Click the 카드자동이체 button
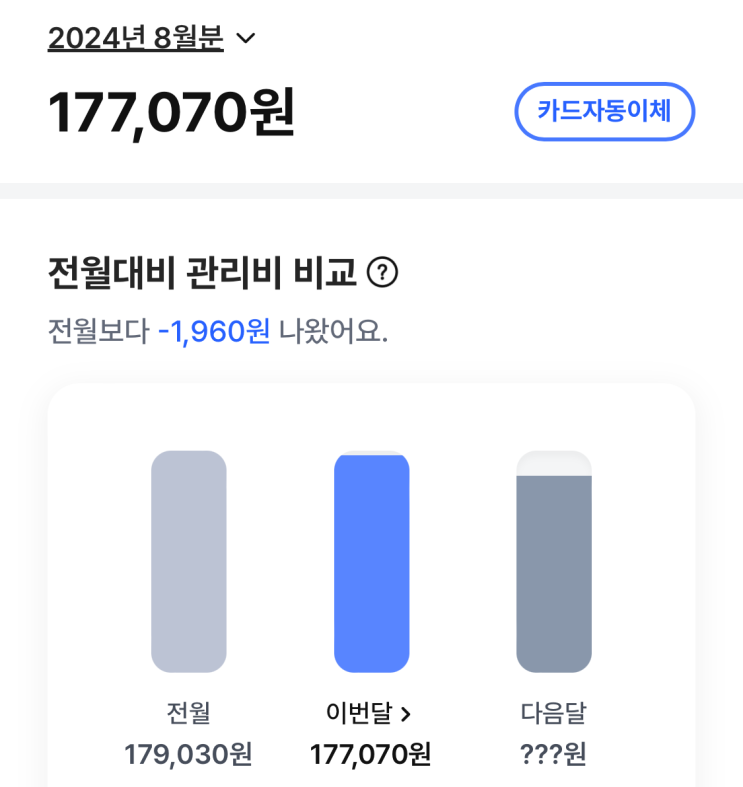743x787 pixels. (604, 111)
